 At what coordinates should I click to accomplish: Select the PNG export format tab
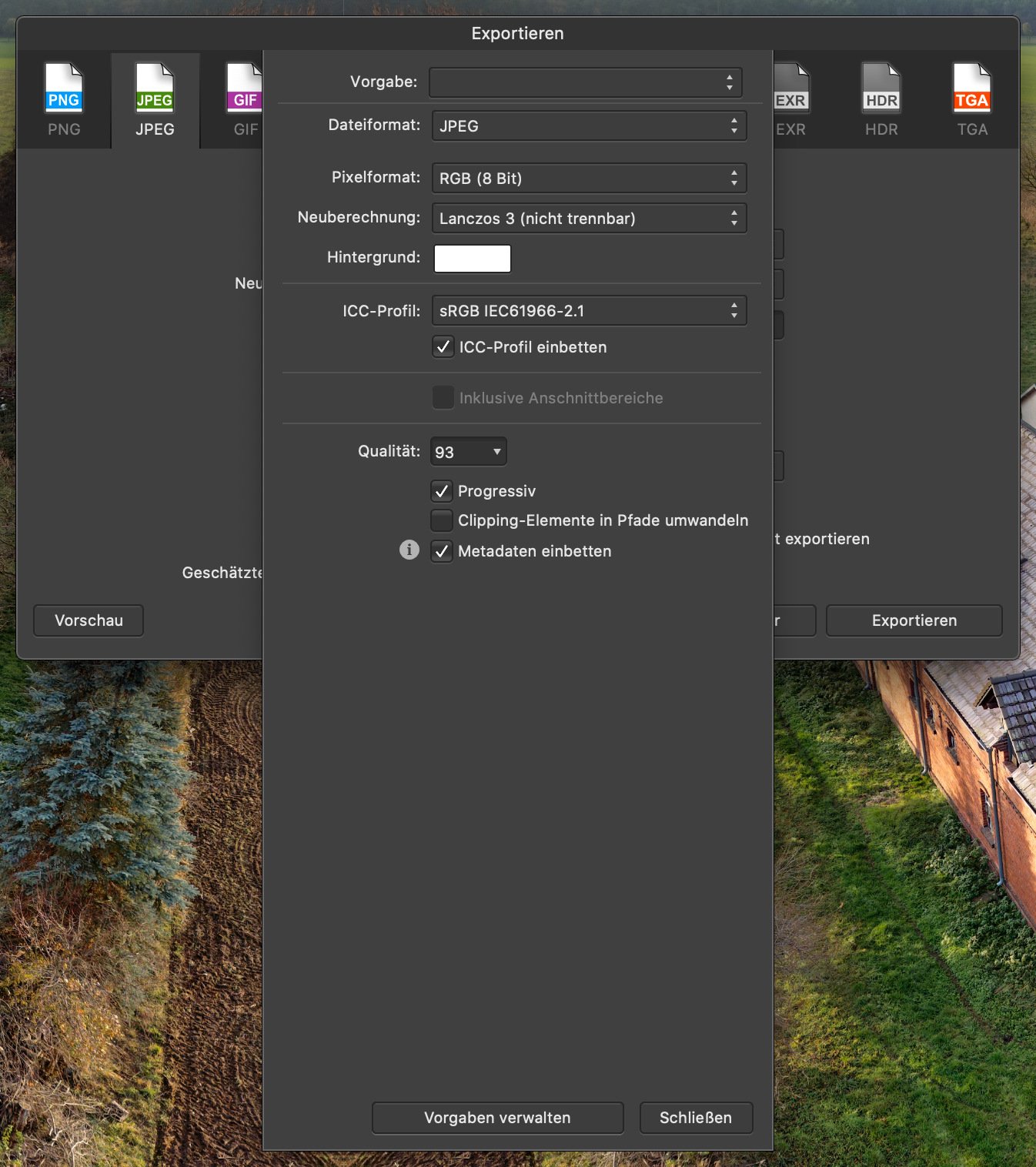64,100
